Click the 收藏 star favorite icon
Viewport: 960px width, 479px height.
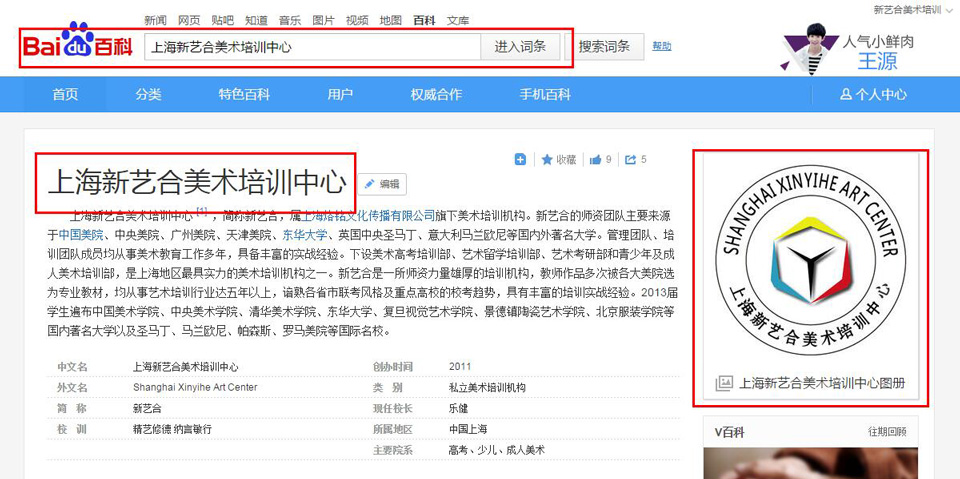(547, 160)
